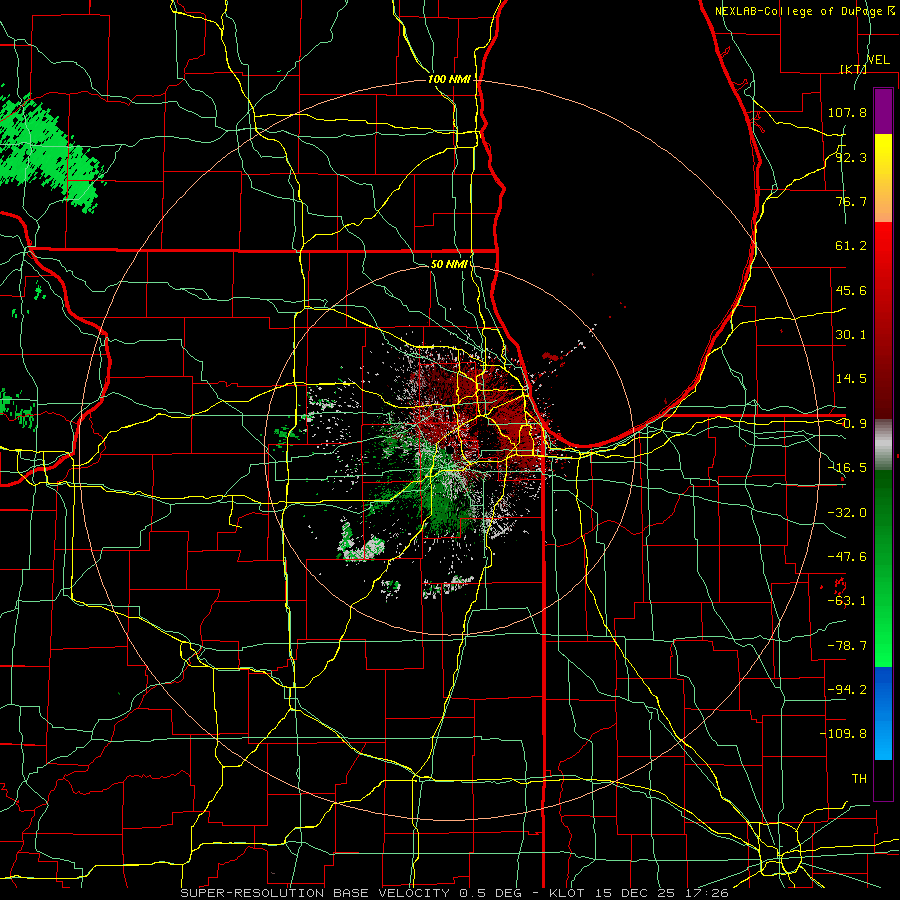Click the VEL legend title
900x900 pixels.
[878, 60]
